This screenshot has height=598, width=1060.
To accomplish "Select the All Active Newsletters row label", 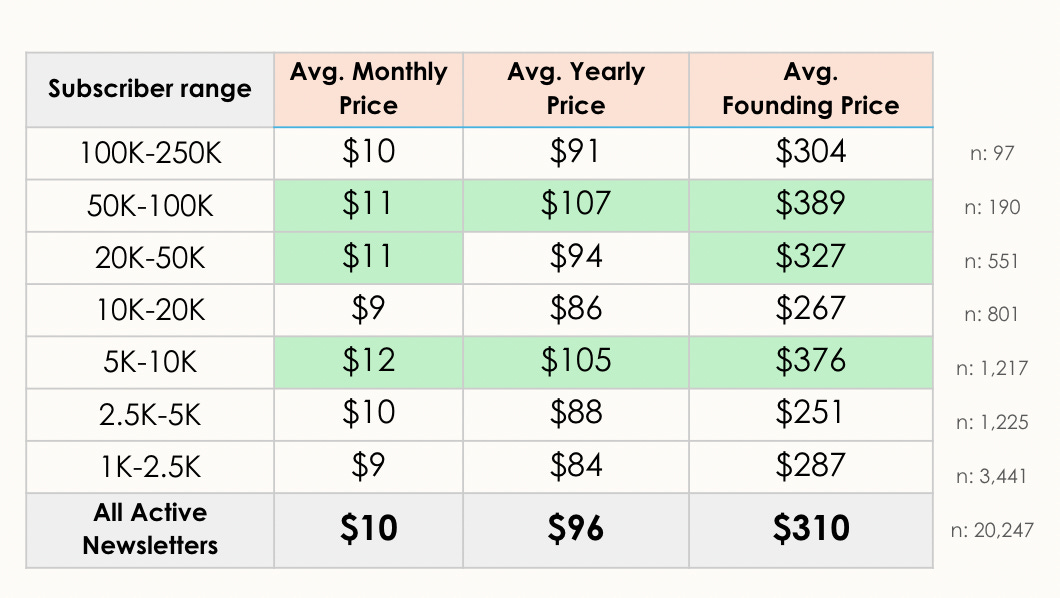I will [150, 530].
